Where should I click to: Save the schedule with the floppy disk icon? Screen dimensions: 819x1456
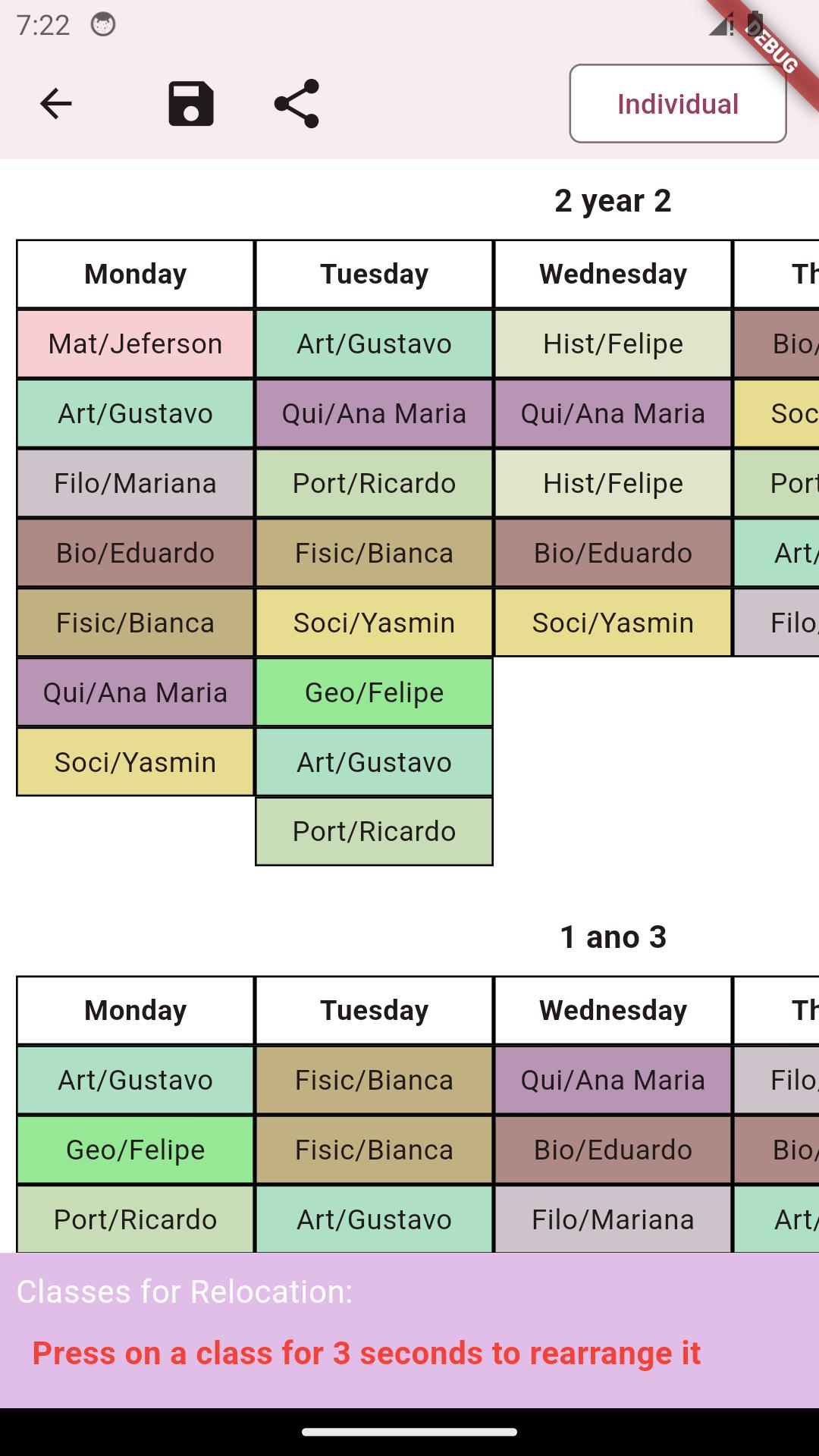point(190,104)
